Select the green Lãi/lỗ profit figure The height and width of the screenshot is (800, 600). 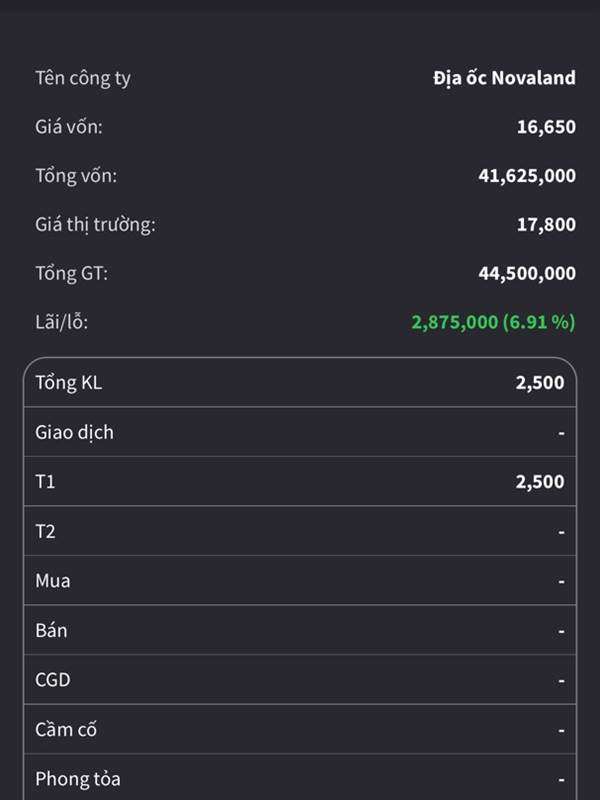pos(493,322)
